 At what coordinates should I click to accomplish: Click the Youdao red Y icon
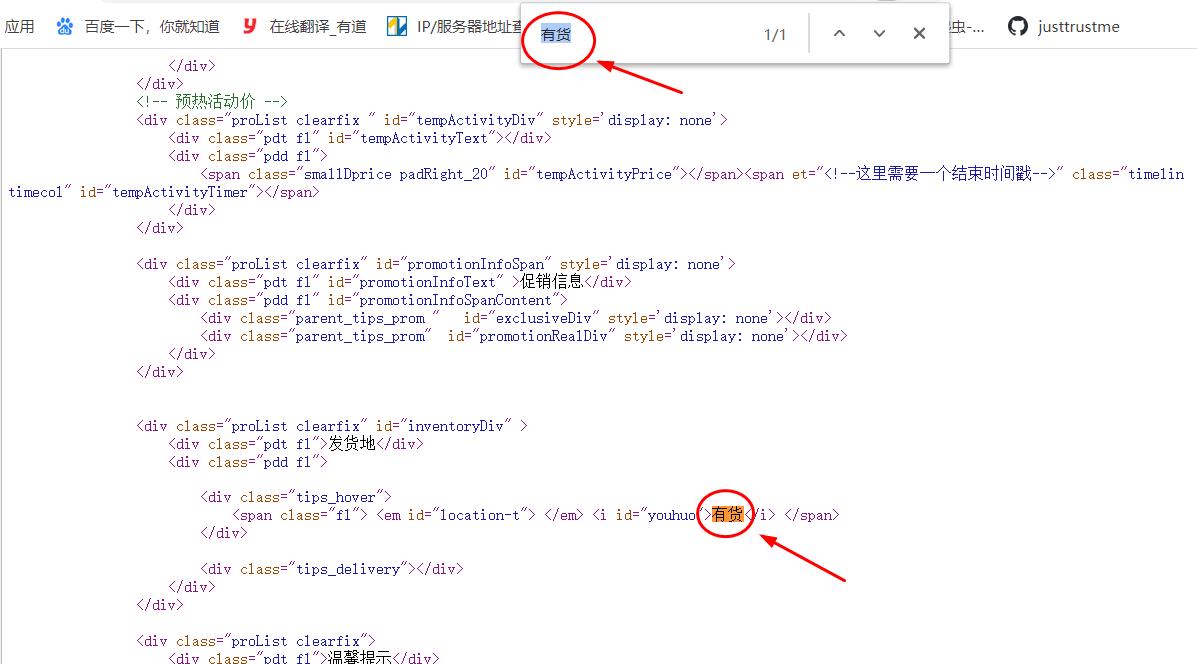(249, 27)
